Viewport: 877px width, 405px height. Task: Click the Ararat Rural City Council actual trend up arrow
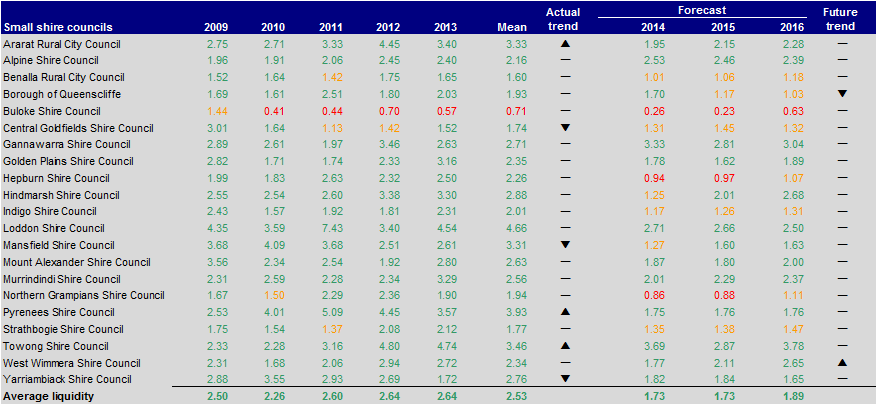tap(565, 44)
